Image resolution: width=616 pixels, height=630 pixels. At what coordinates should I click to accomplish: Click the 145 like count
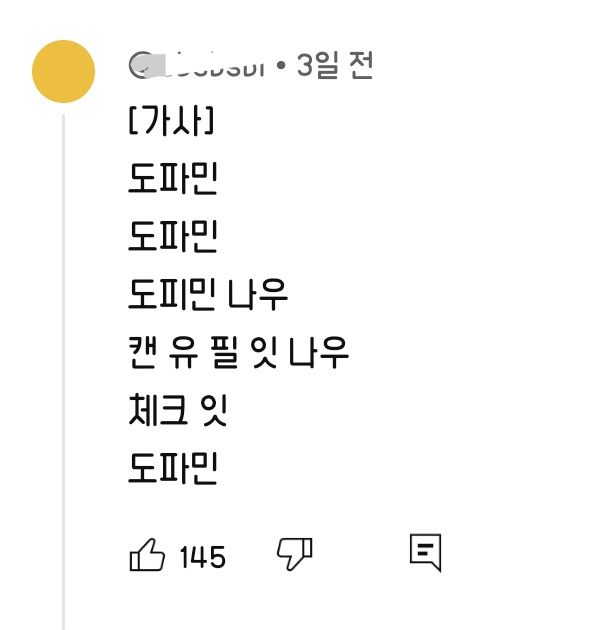(203, 557)
